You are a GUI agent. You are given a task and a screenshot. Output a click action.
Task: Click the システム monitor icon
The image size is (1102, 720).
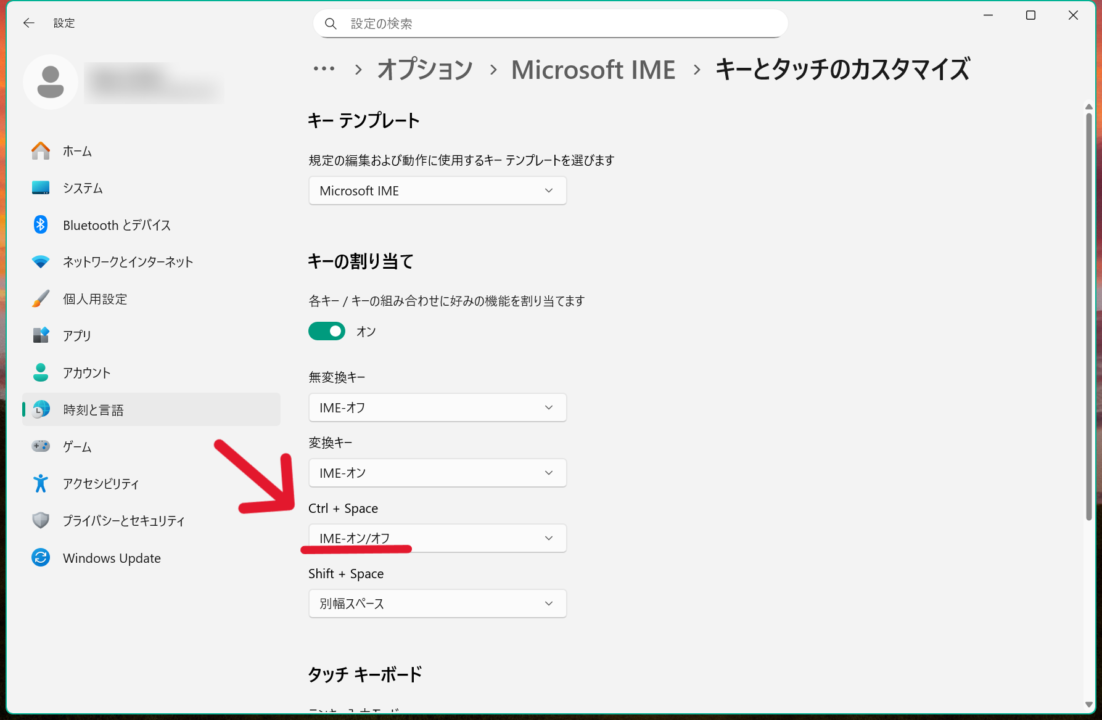41,188
